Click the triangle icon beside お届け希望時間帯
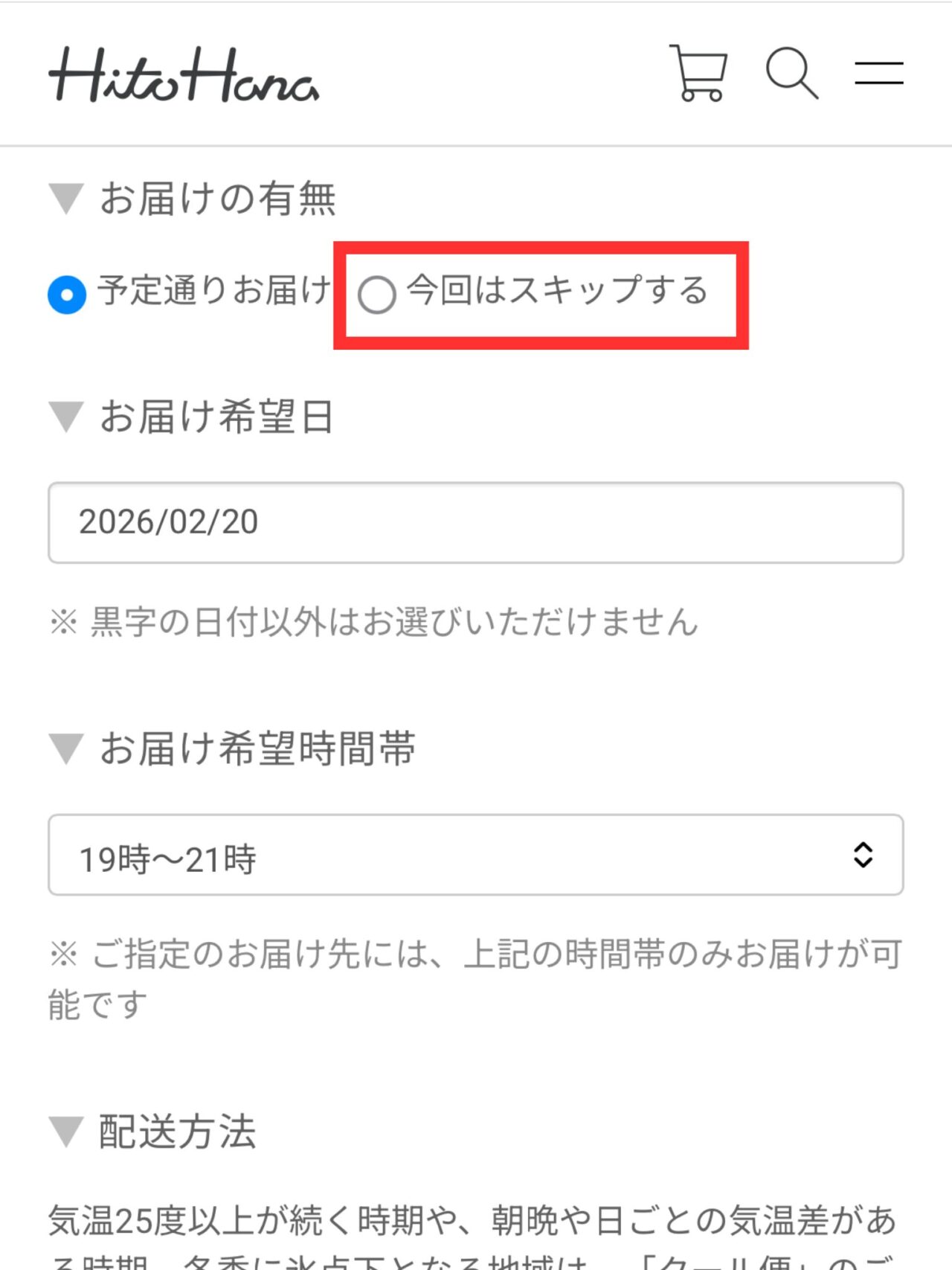The height and width of the screenshot is (1270, 952). [66, 748]
